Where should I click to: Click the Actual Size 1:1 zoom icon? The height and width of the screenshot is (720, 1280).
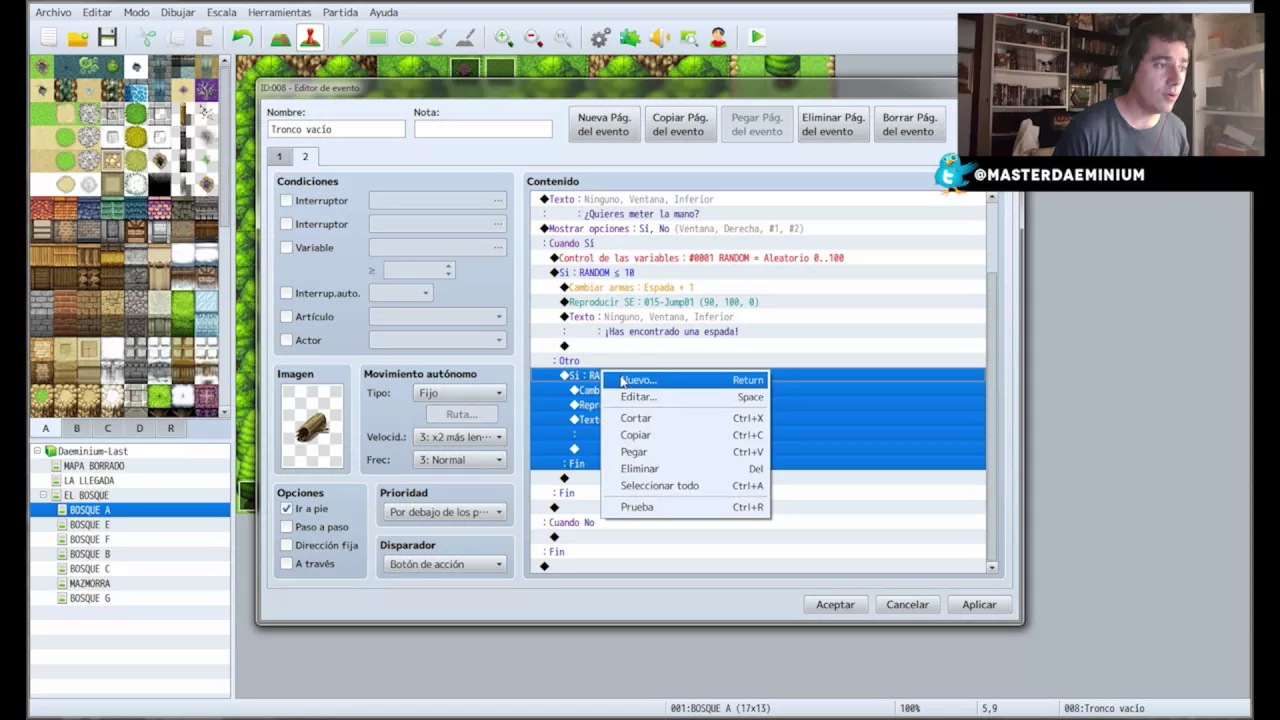(x=562, y=38)
